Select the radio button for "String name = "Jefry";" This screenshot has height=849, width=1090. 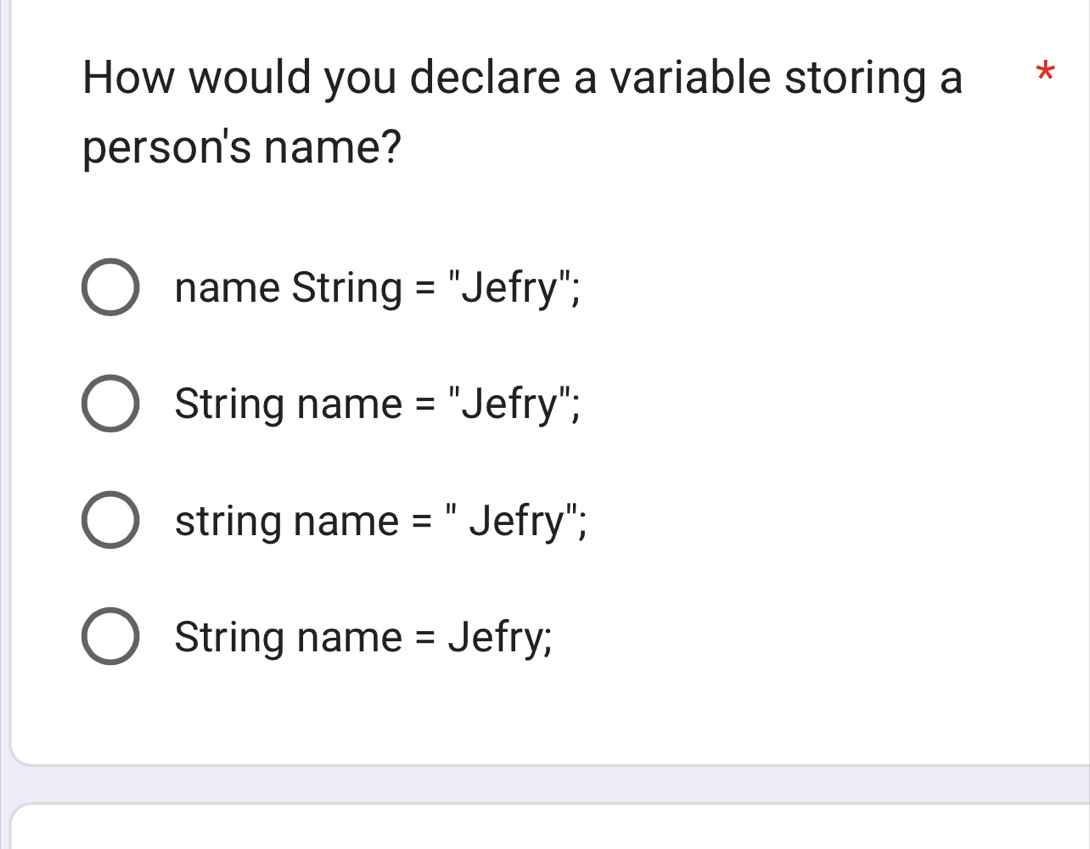[x=110, y=404]
